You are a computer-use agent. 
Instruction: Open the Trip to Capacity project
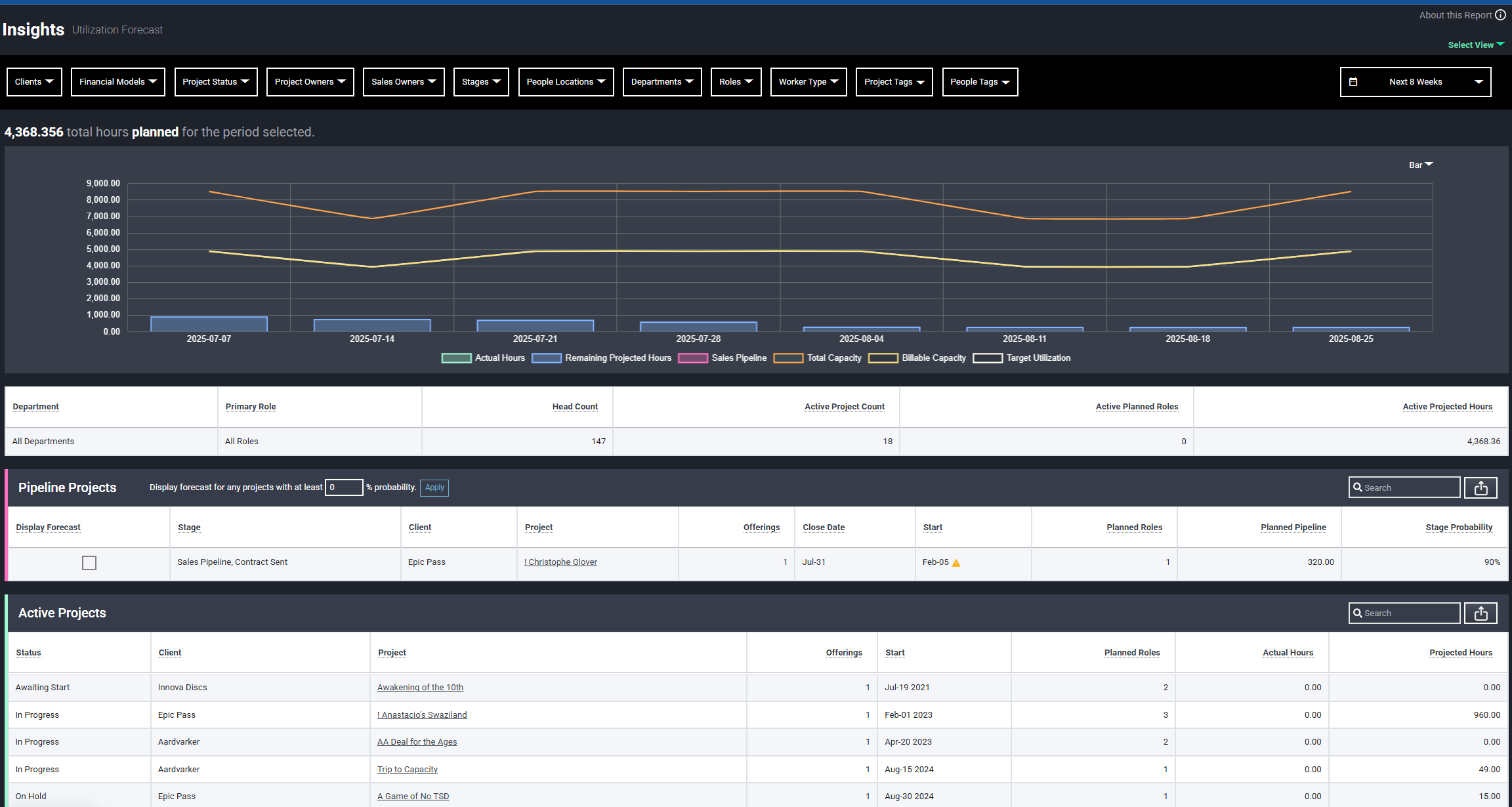click(407, 769)
